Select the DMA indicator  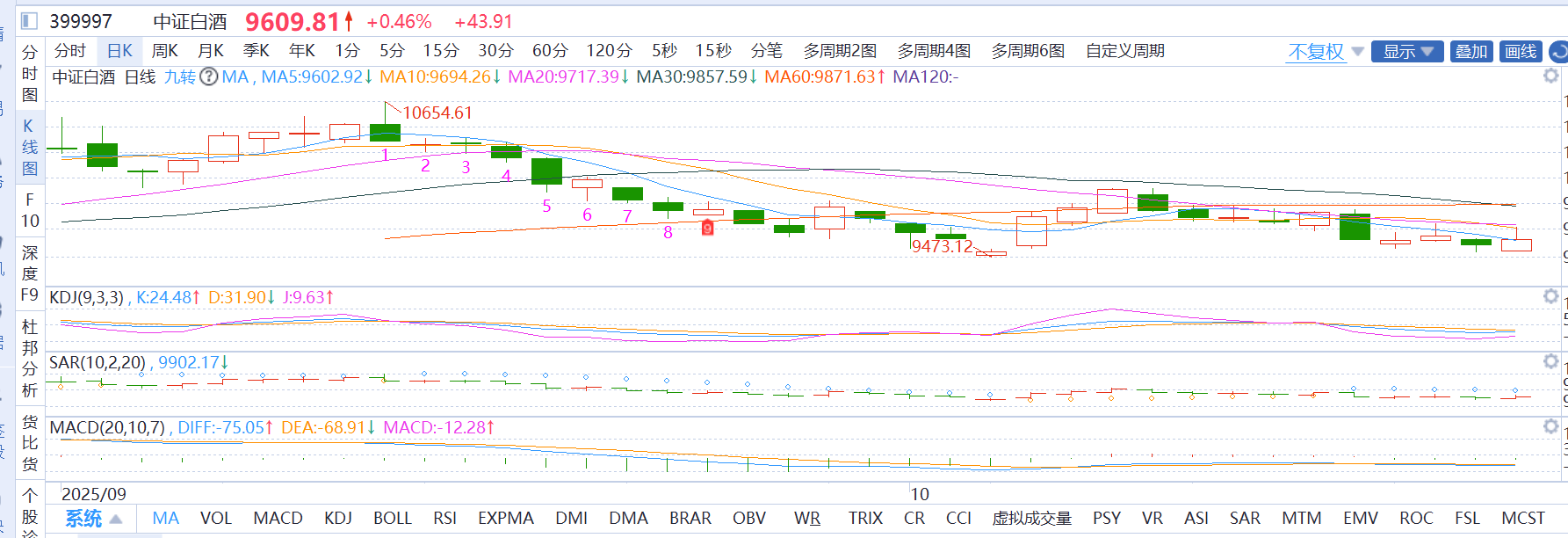(x=629, y=519)
